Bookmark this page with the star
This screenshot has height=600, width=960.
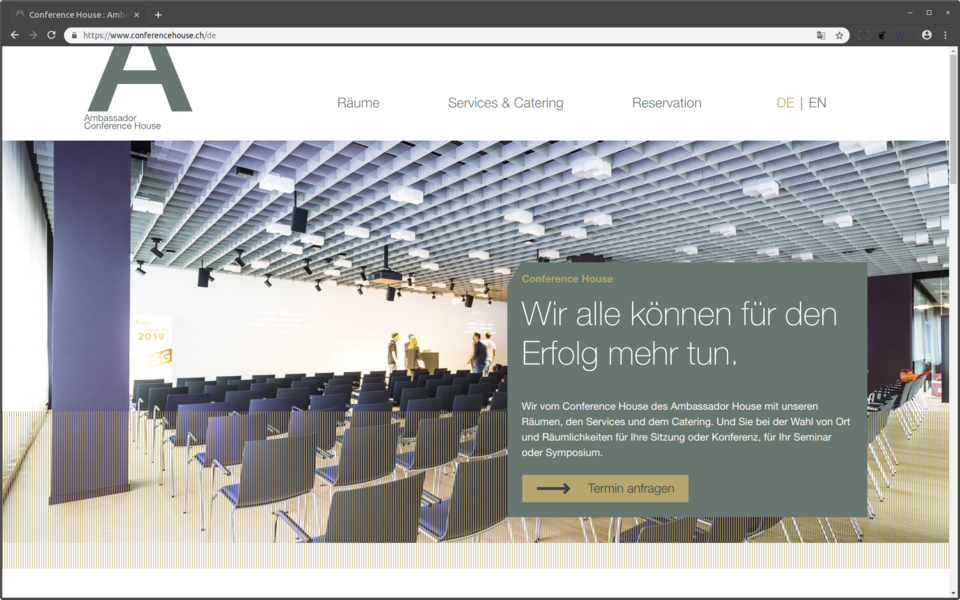pyautogui.click(x=839, y=36)
